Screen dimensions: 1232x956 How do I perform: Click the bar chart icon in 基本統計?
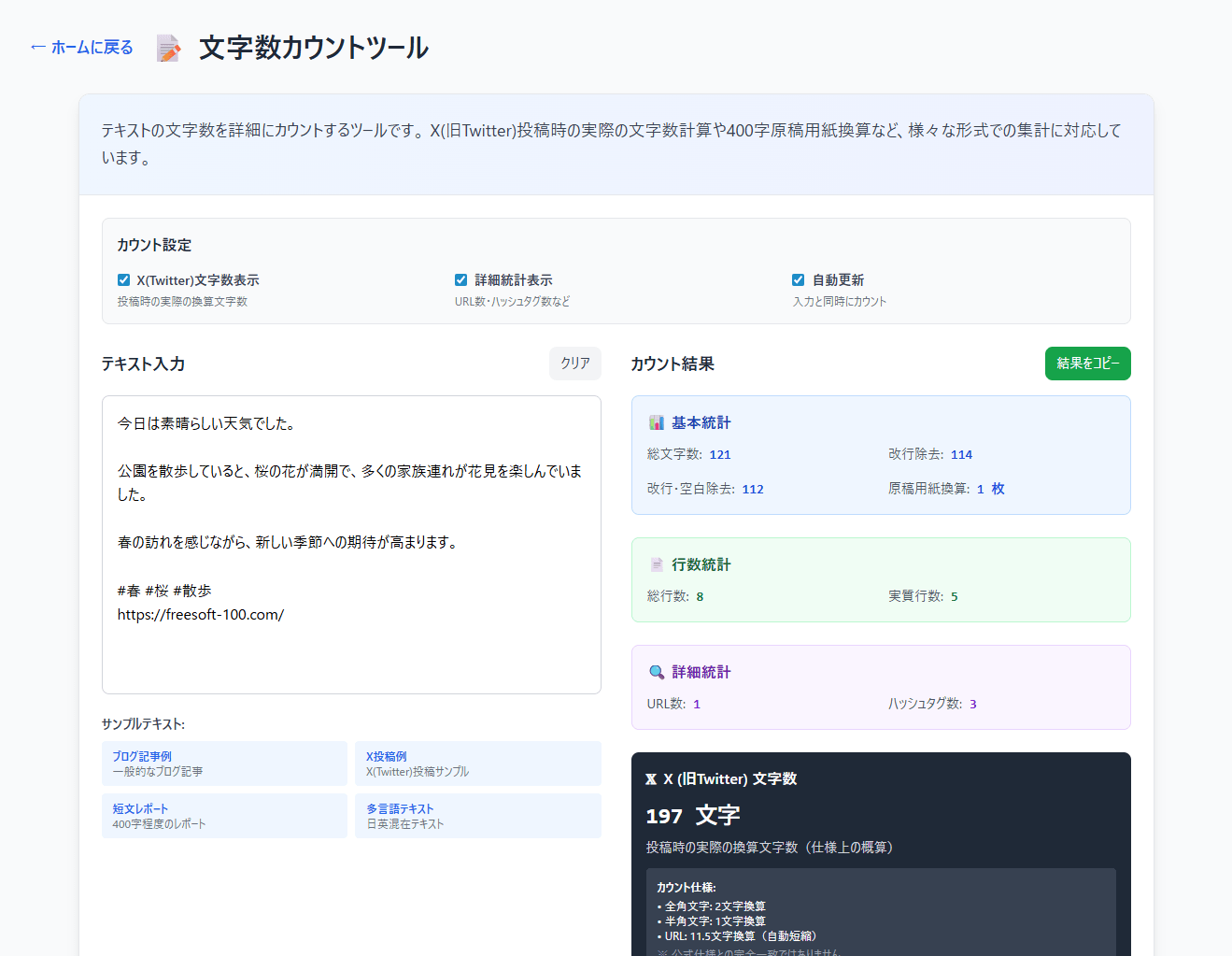657,423
